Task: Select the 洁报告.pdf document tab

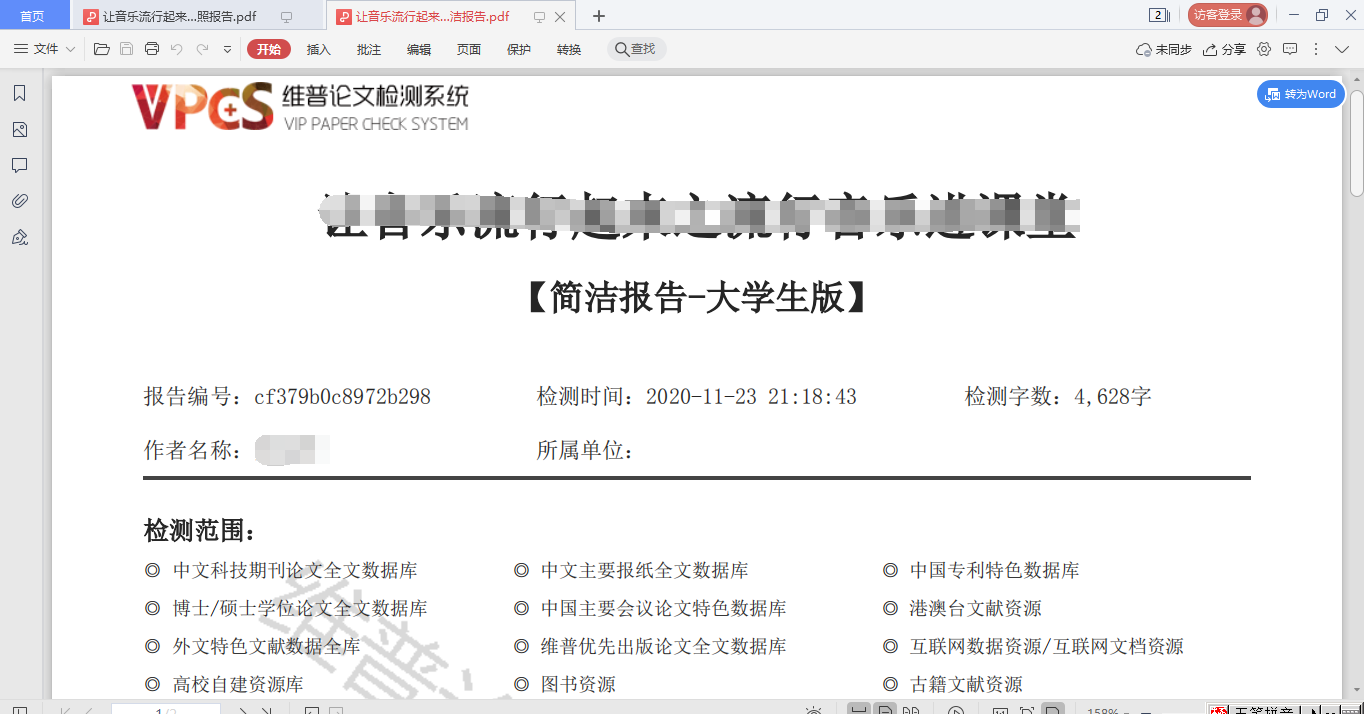Action: point(432,17)
